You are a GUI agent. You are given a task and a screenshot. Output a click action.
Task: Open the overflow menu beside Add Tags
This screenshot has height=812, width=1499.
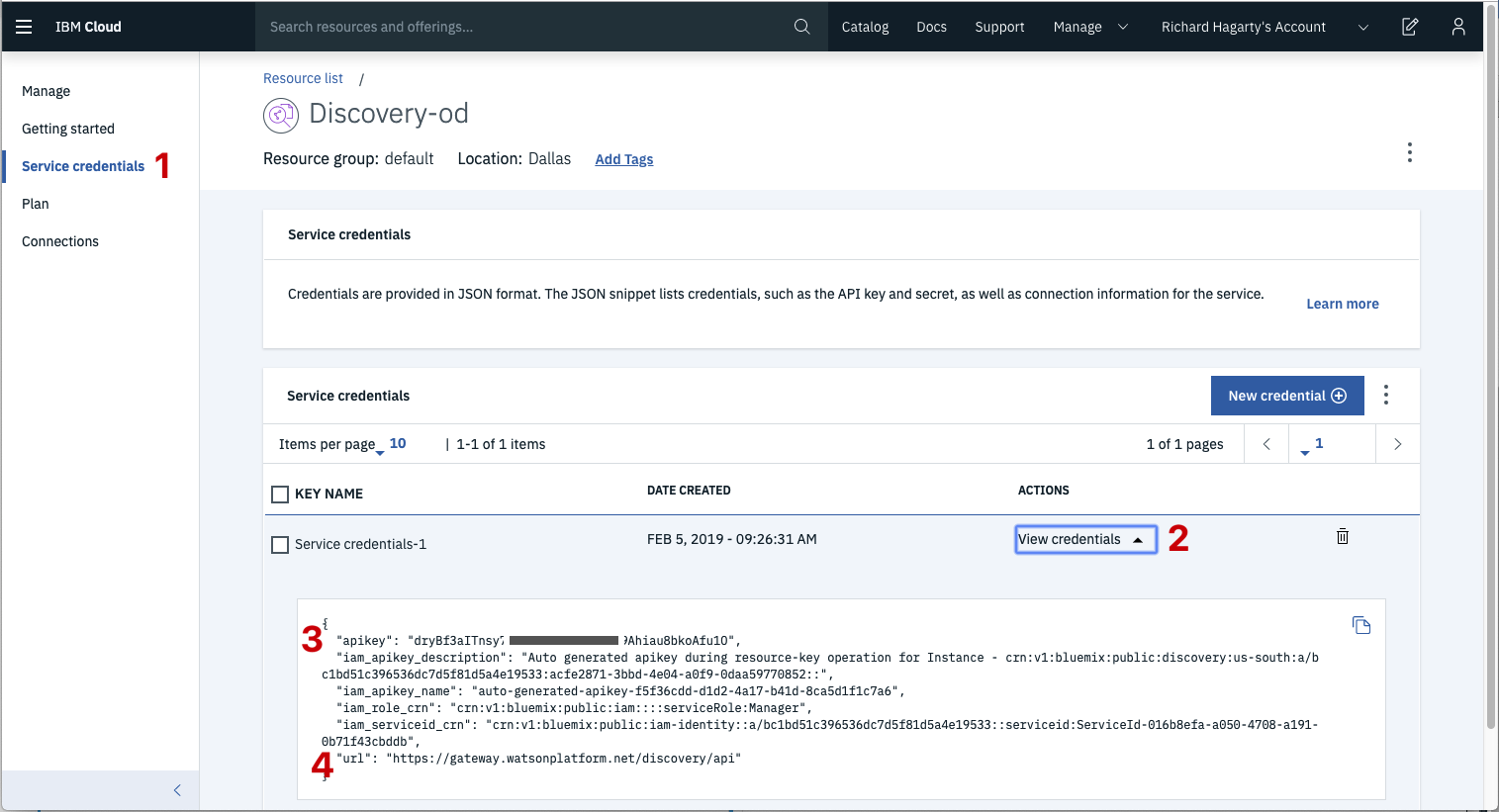[x=1410, y=152]
